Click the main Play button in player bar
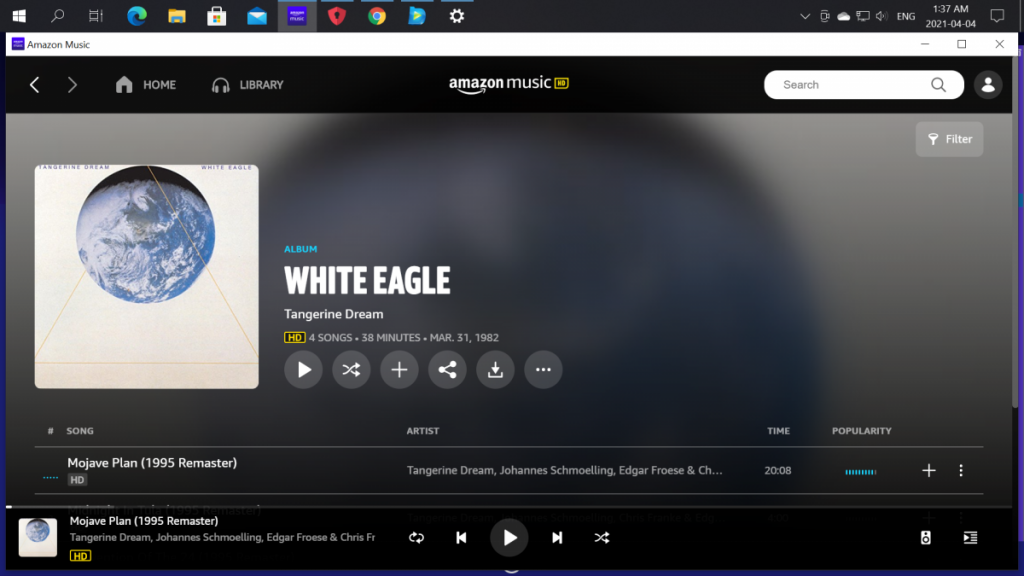 (509, 537)
